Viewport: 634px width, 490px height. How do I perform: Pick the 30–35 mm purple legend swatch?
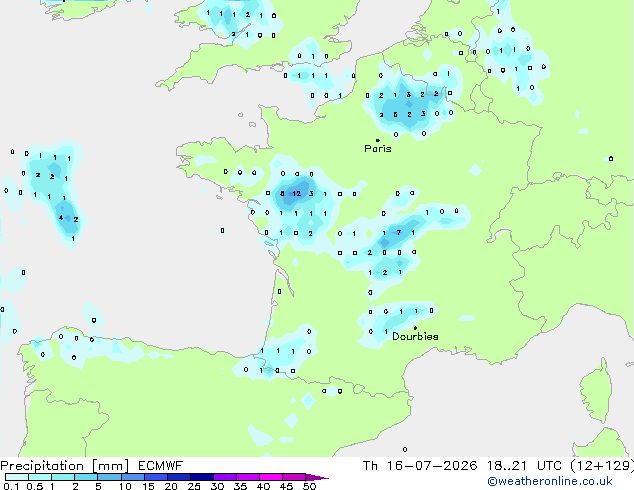click(224, 477)
